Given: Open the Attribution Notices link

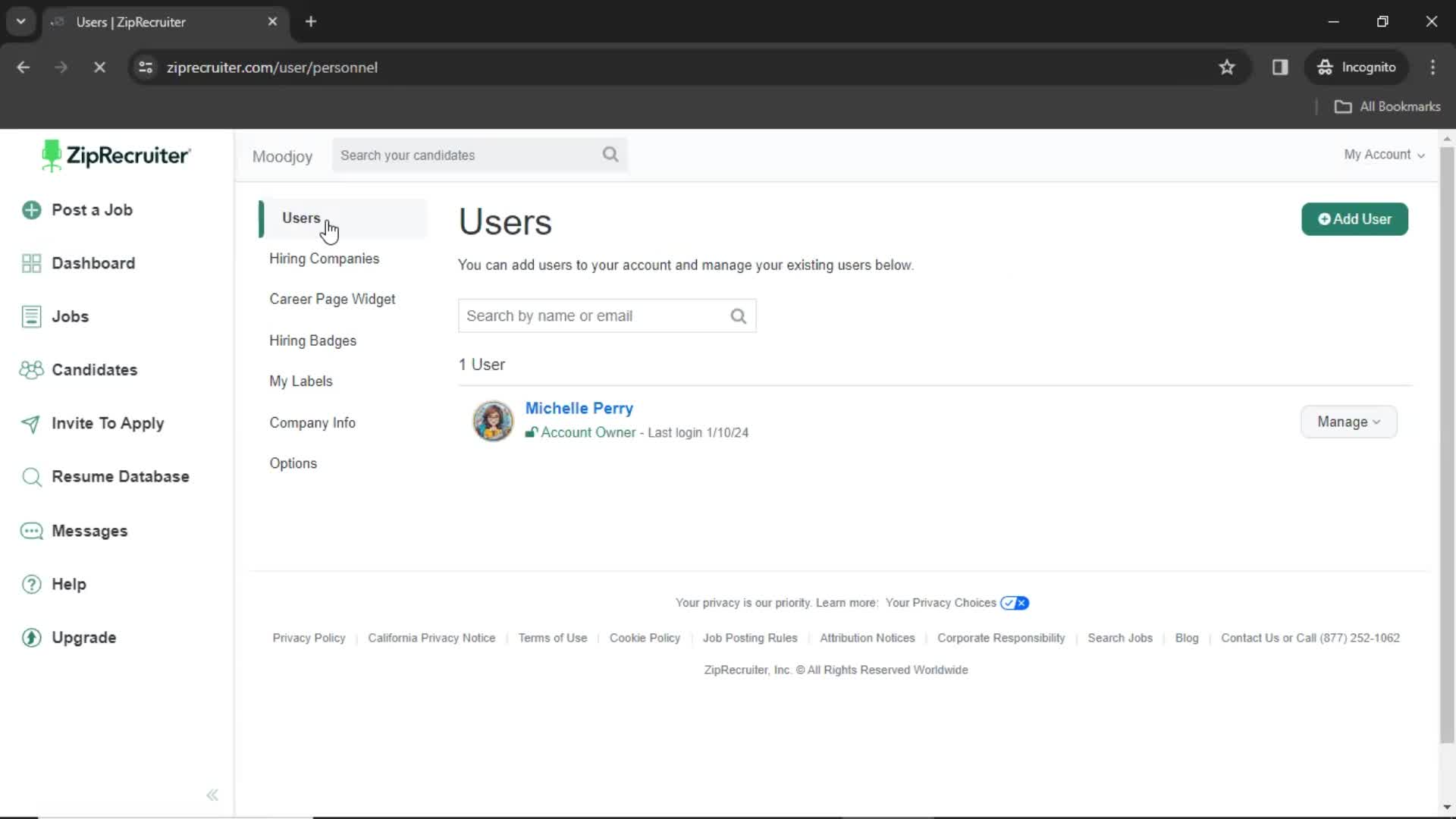Looking at the screenshot, I should point(868,639).
